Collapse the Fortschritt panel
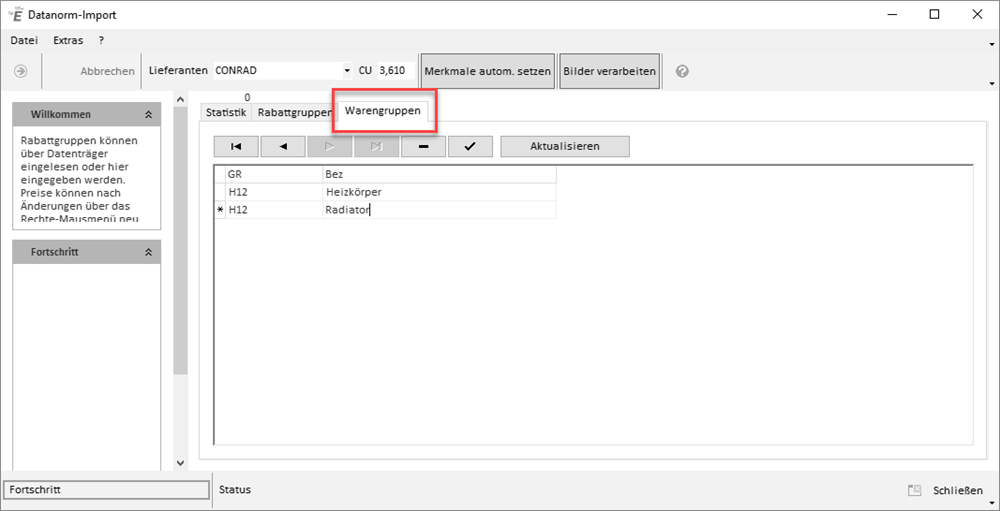The width and height of the screenshot is (1000, 511). (148, 253)
